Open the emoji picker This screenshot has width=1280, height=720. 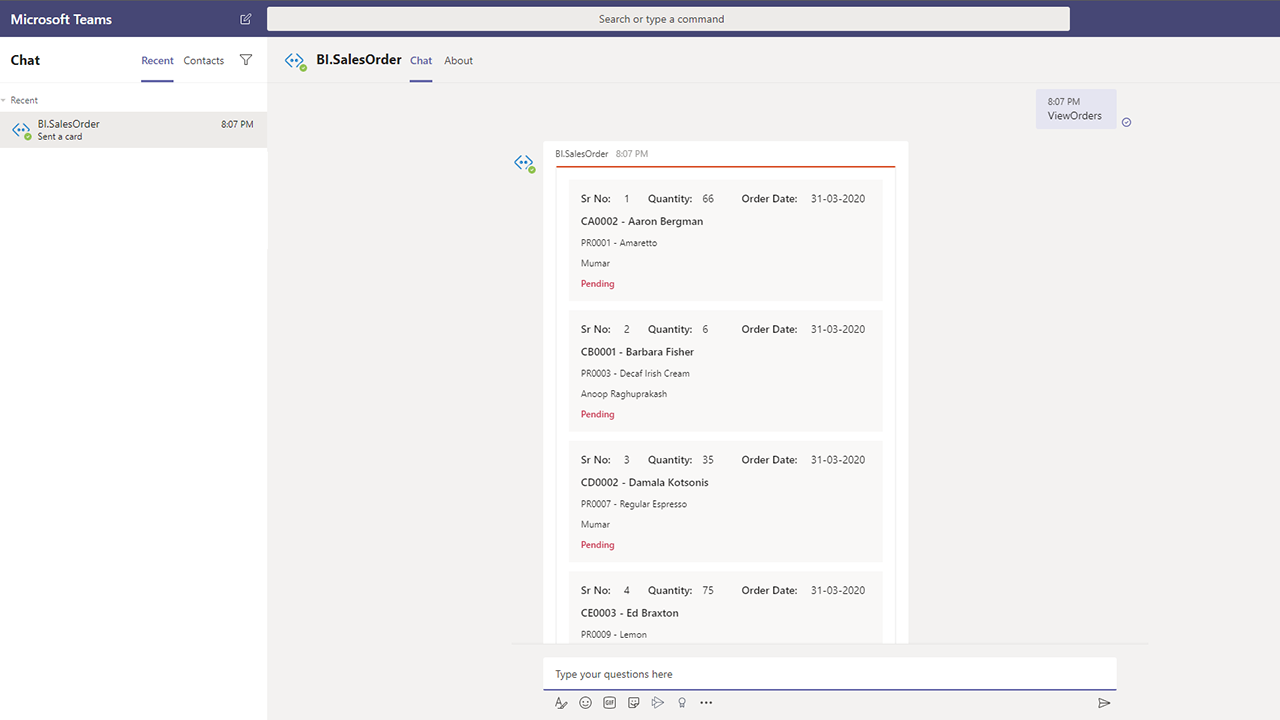pos(586,703)
